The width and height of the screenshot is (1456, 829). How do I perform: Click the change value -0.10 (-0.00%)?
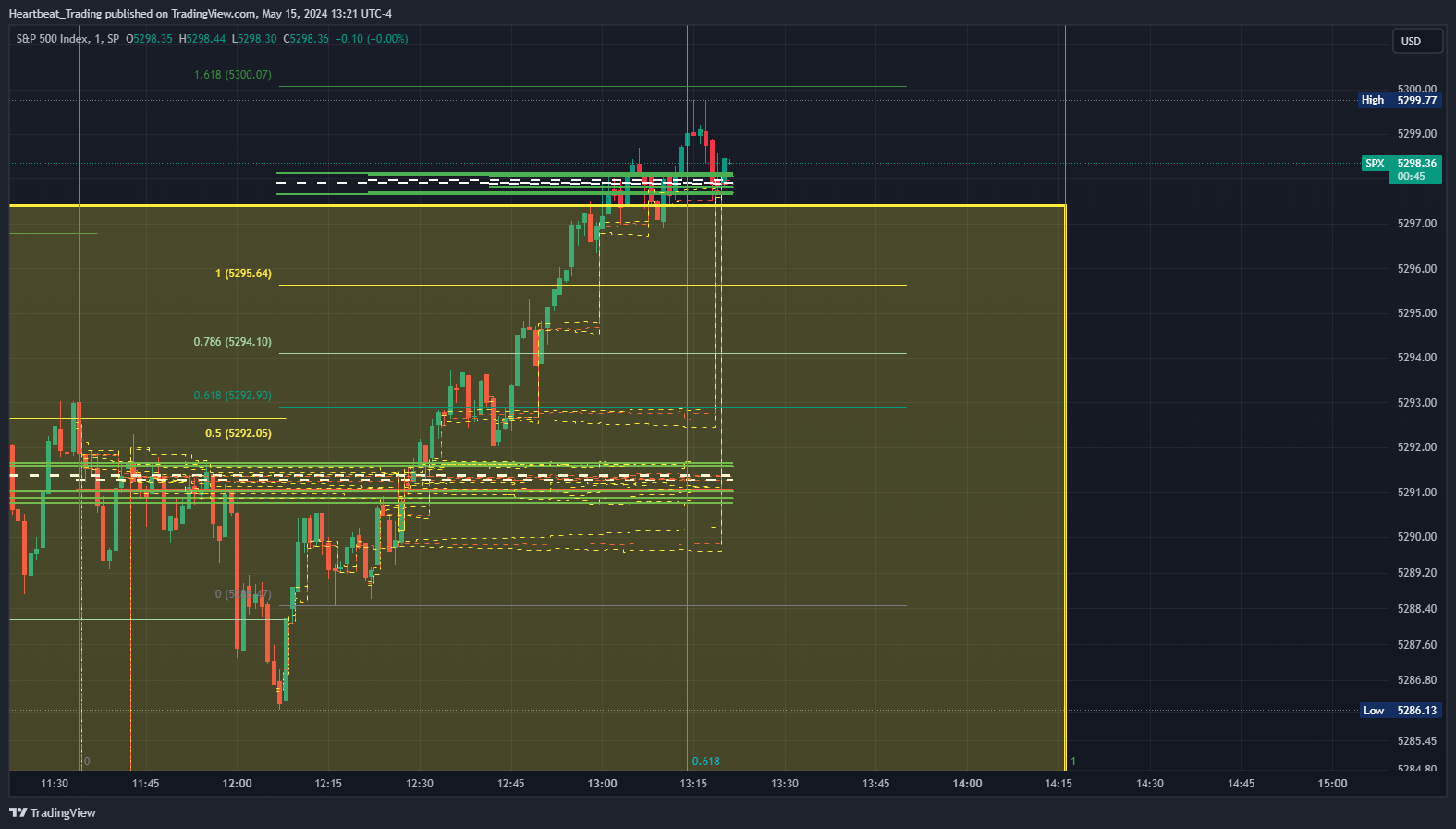[x=372, y=39]
